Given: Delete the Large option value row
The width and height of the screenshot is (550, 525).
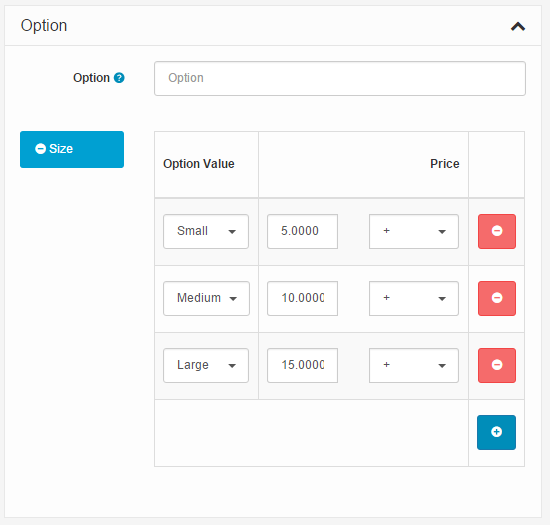Looking at the screenshot, I should 497,365.
